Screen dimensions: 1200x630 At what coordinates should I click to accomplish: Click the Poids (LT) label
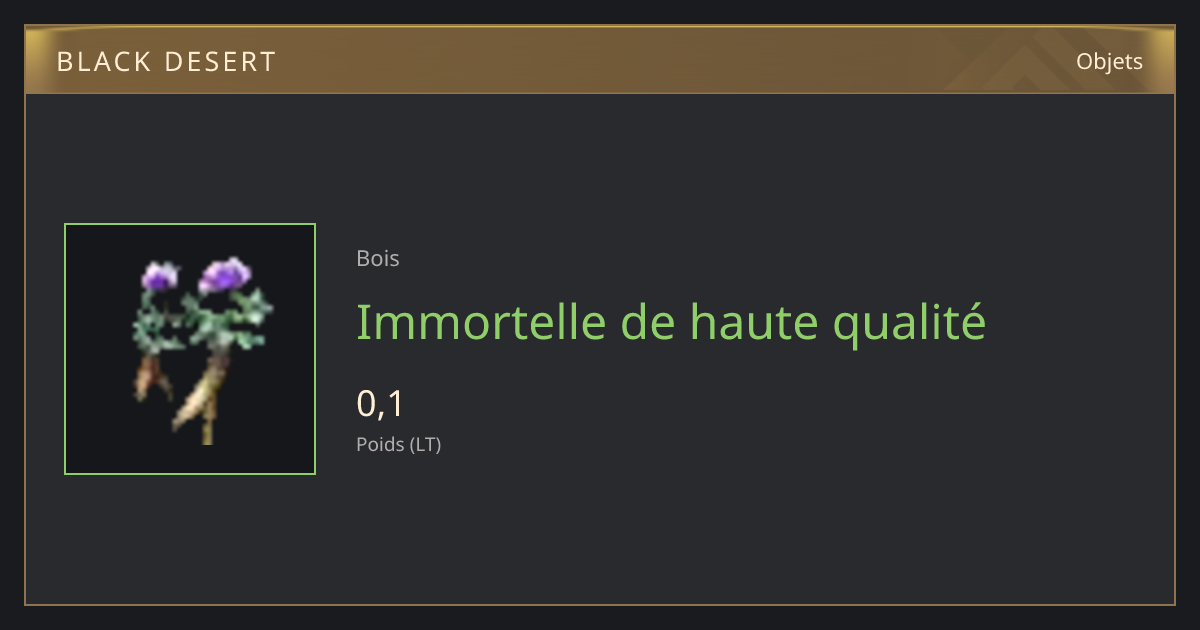pyautogui.click(x=399, y=444)
